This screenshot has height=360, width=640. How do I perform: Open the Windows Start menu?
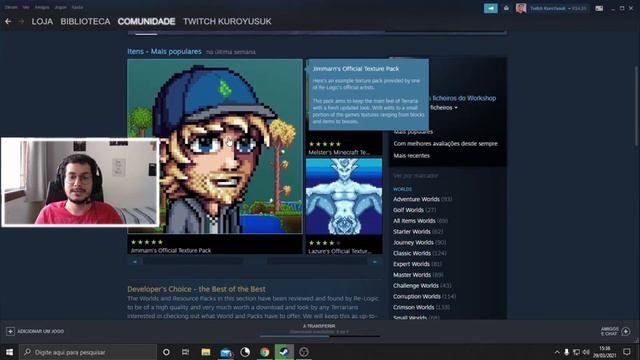pyautogui.click(x=9, y=352)
